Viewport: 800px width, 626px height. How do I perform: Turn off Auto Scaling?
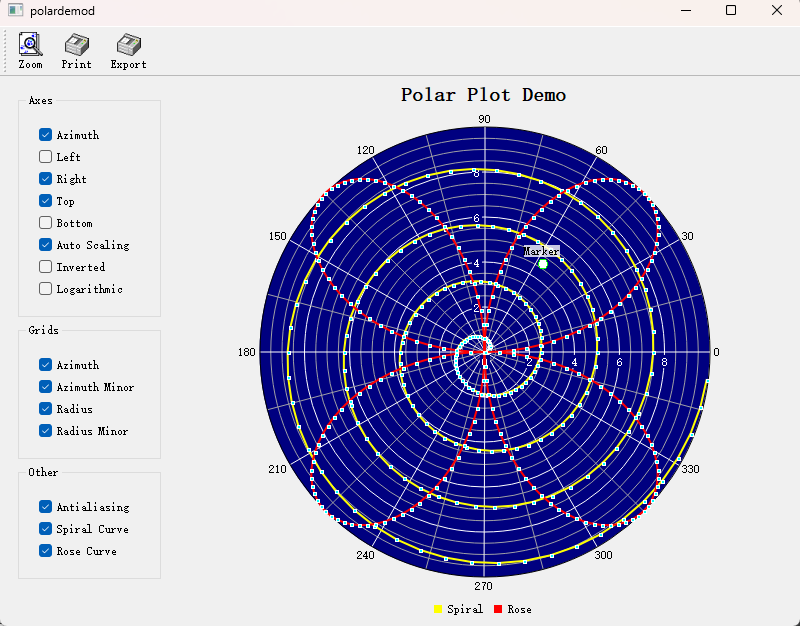[45, 244]
